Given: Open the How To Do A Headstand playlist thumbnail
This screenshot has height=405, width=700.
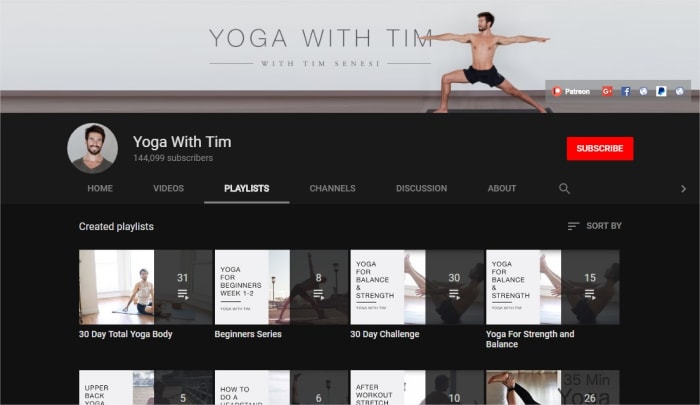Looking at the screenshot, I should point(281,387).
